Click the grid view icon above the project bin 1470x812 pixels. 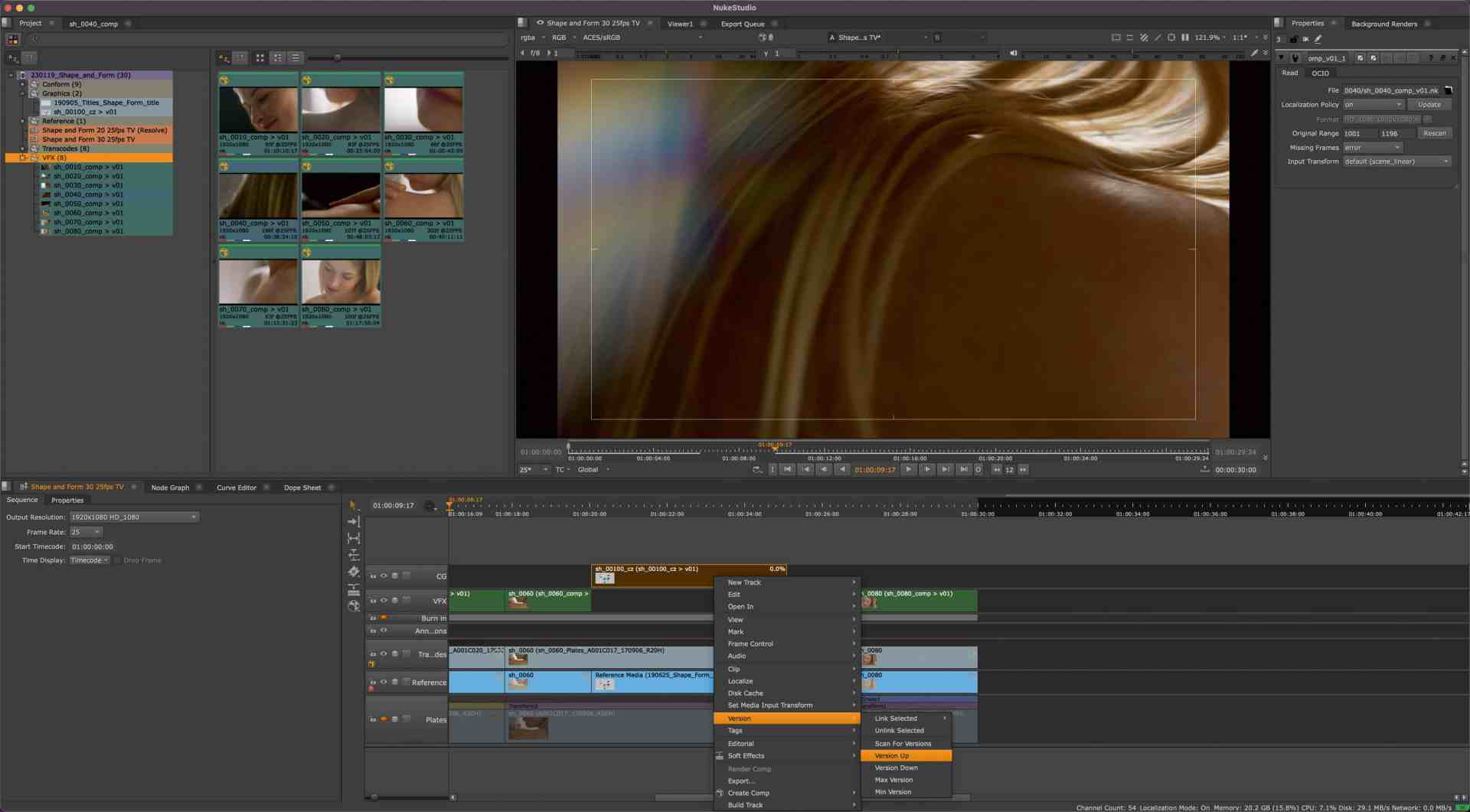260,57
